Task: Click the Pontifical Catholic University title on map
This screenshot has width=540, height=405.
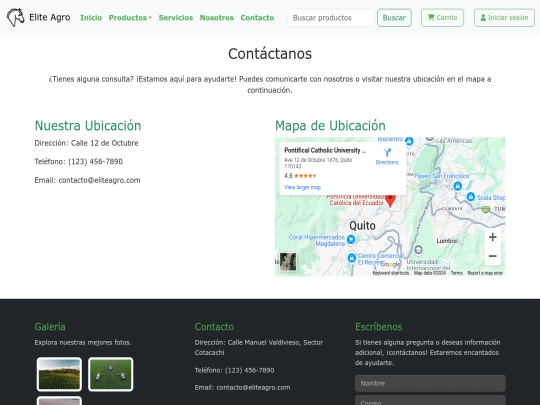Action: 325,150
